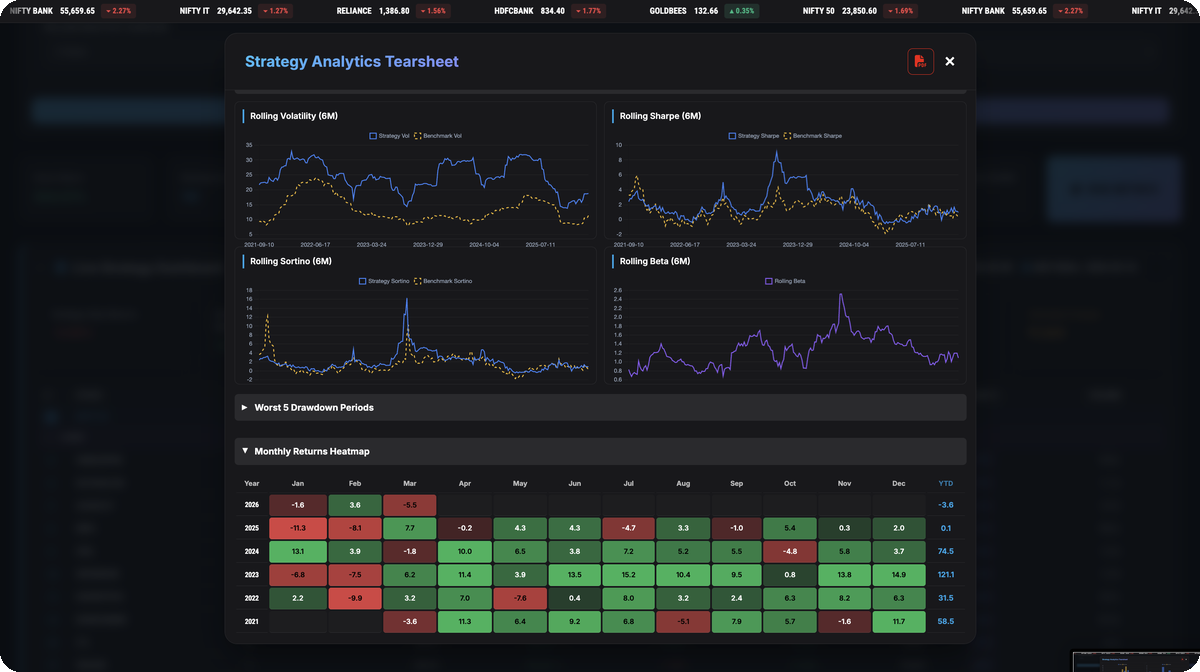Click the 2024 Nov cell 5.8
Screen dimensions: 1200x672
click(844, 551)
